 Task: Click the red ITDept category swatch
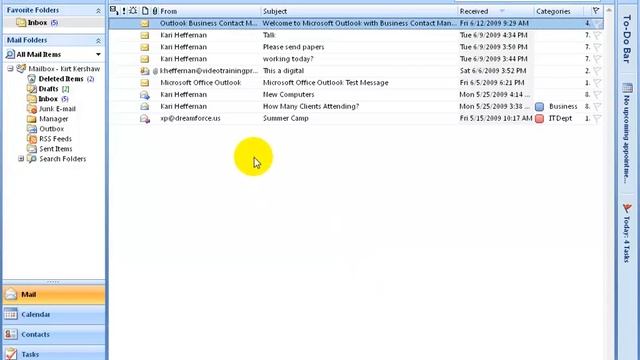tap(540, 118)
